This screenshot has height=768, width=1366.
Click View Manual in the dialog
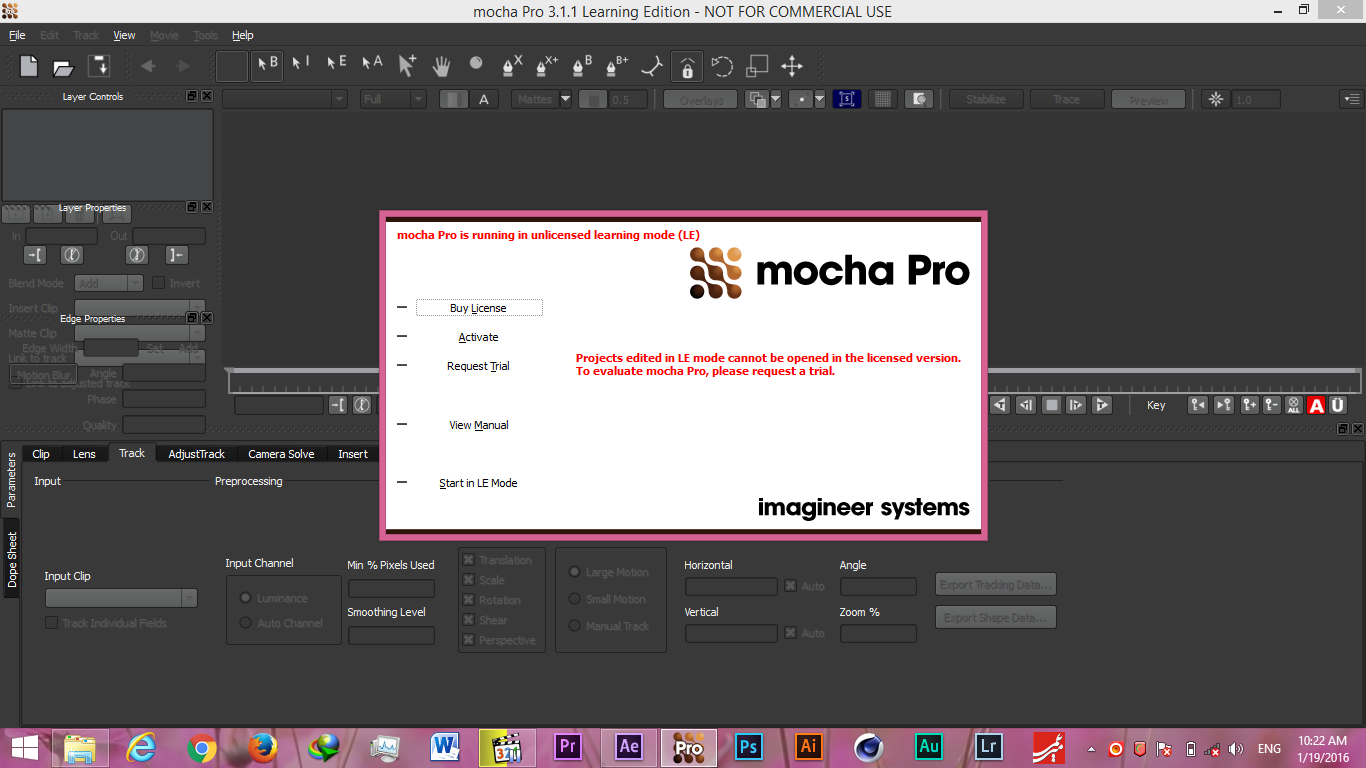(479, 425)
